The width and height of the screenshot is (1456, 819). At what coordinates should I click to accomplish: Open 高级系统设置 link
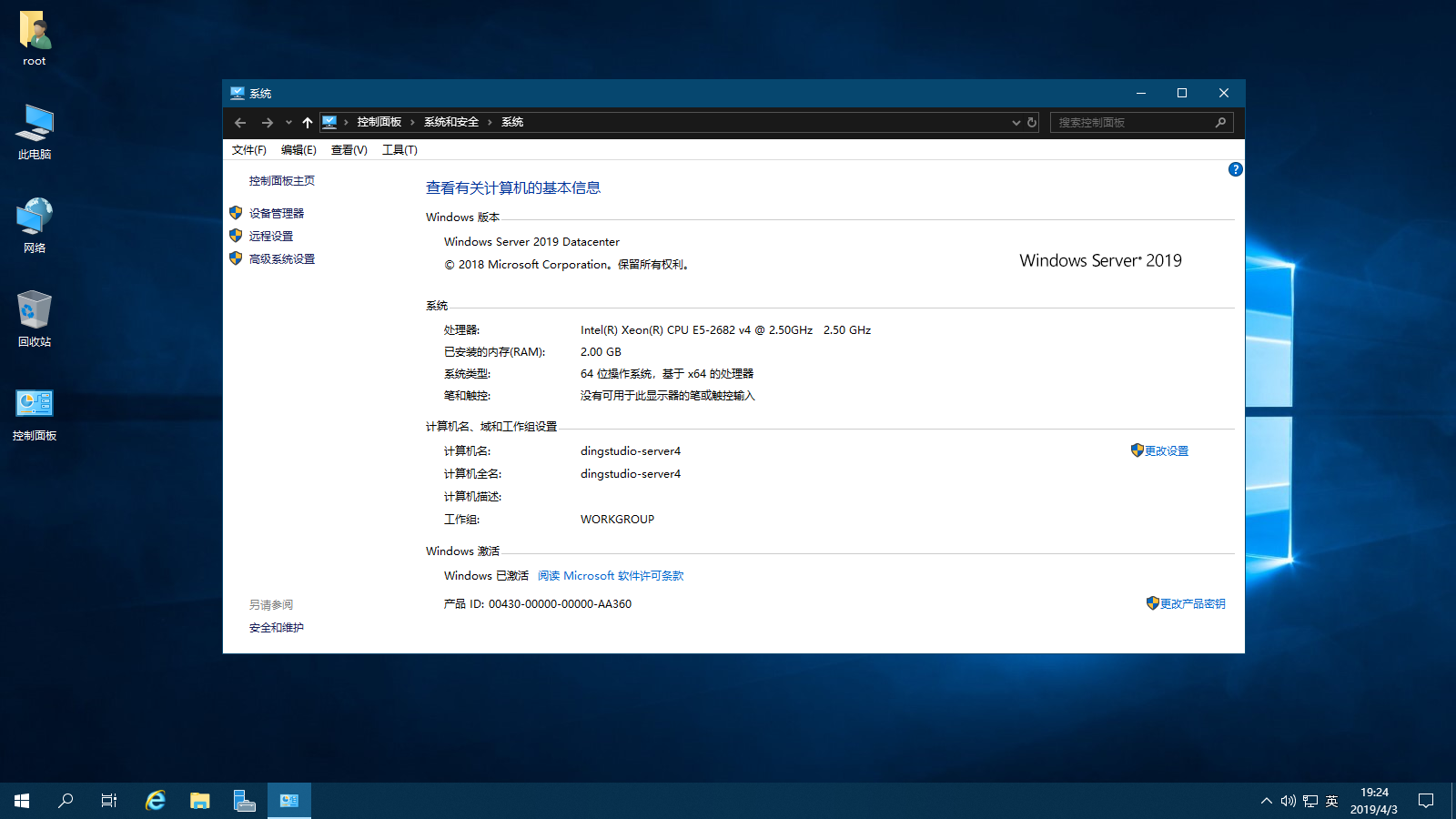tap(282, 259)
